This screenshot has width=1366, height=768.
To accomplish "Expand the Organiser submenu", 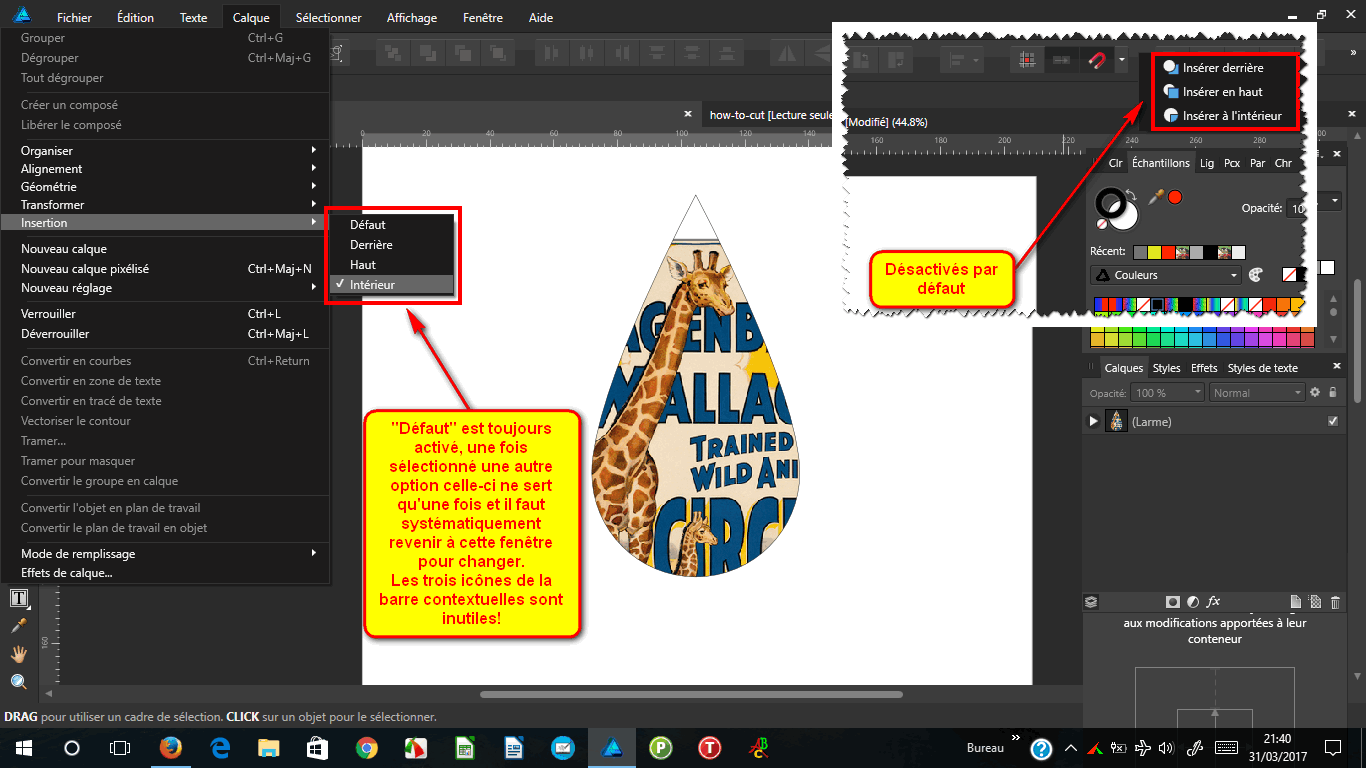I will [x=165, y=151].
